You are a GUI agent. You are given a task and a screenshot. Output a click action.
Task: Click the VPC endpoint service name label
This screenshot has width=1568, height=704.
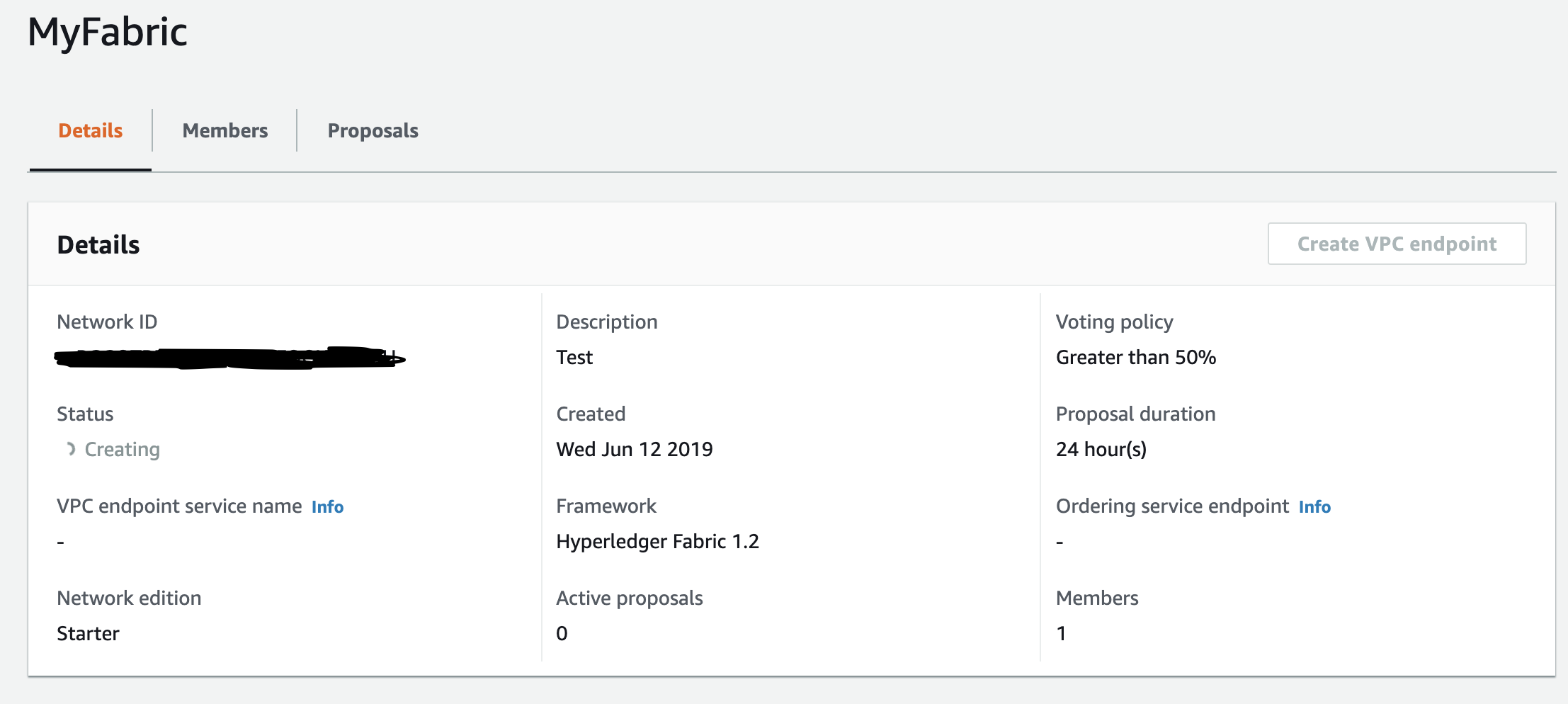click(x=179, y=506)
